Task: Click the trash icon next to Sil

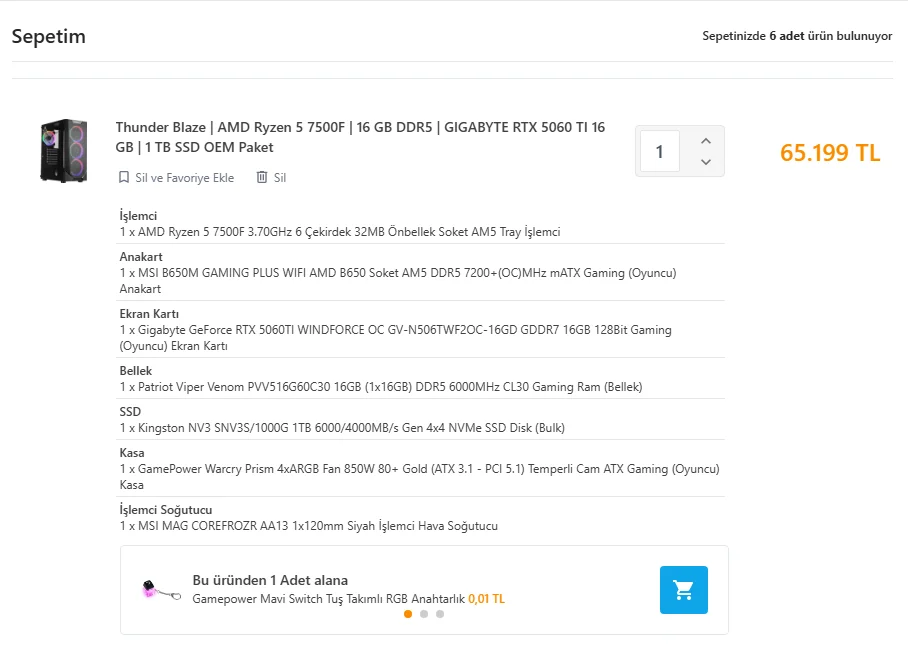Action: click(262, 177)
